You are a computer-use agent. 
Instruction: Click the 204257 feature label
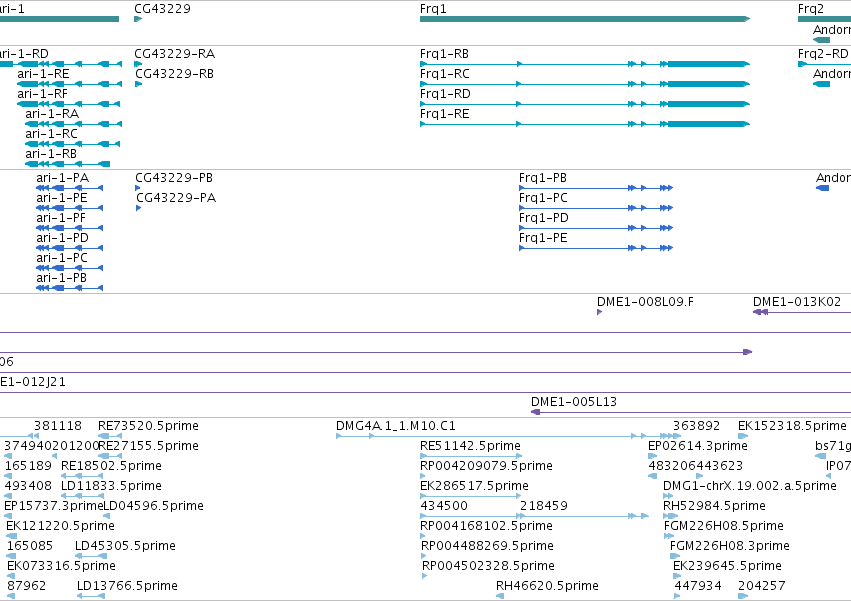coord(761,586)
